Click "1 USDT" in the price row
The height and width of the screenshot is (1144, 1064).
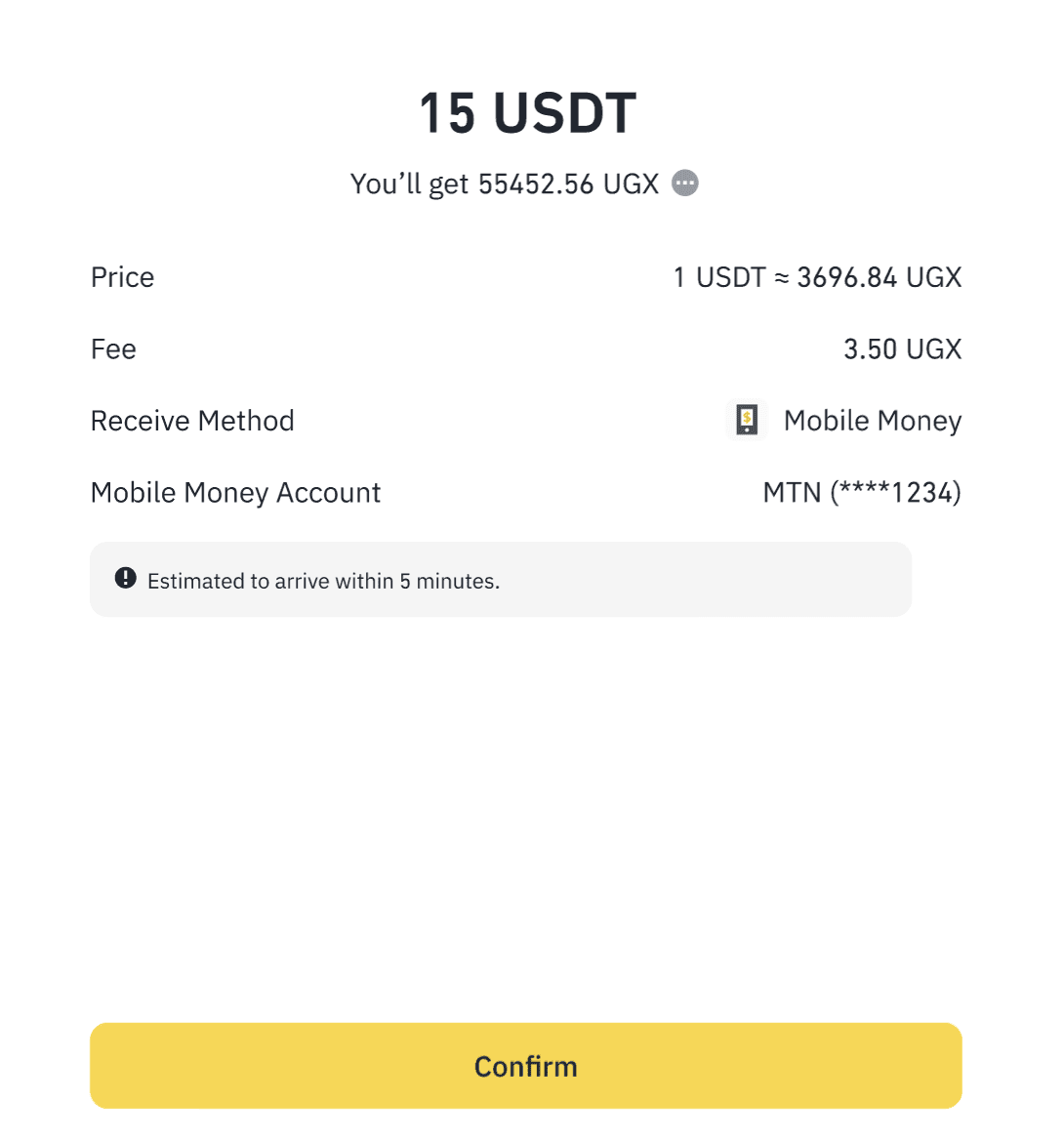[x=719, y=277]
